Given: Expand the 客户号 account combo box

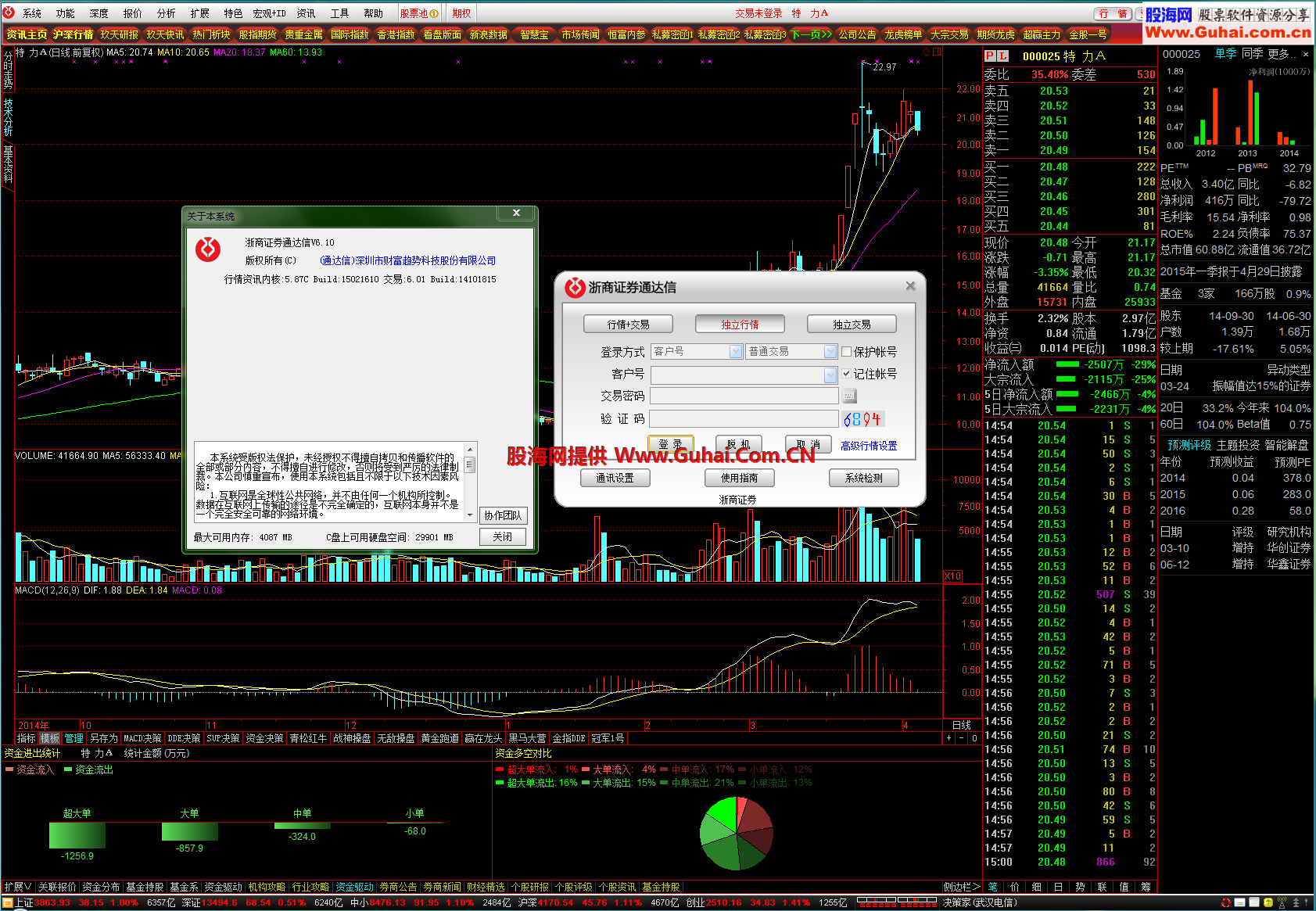Looking at the screenshot, I should coord(830,375).
